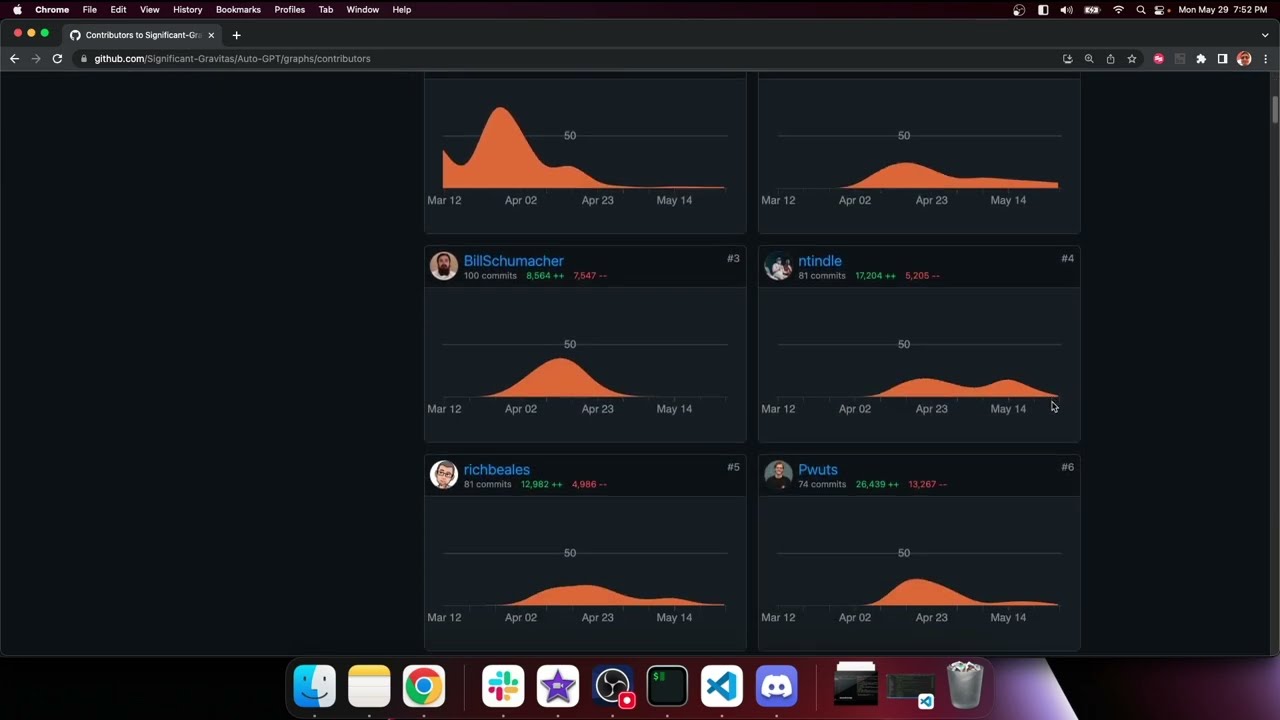1280x720 pixels.
Task: Open the Chrome profile avatar
Action: [x=1244, y=59]
